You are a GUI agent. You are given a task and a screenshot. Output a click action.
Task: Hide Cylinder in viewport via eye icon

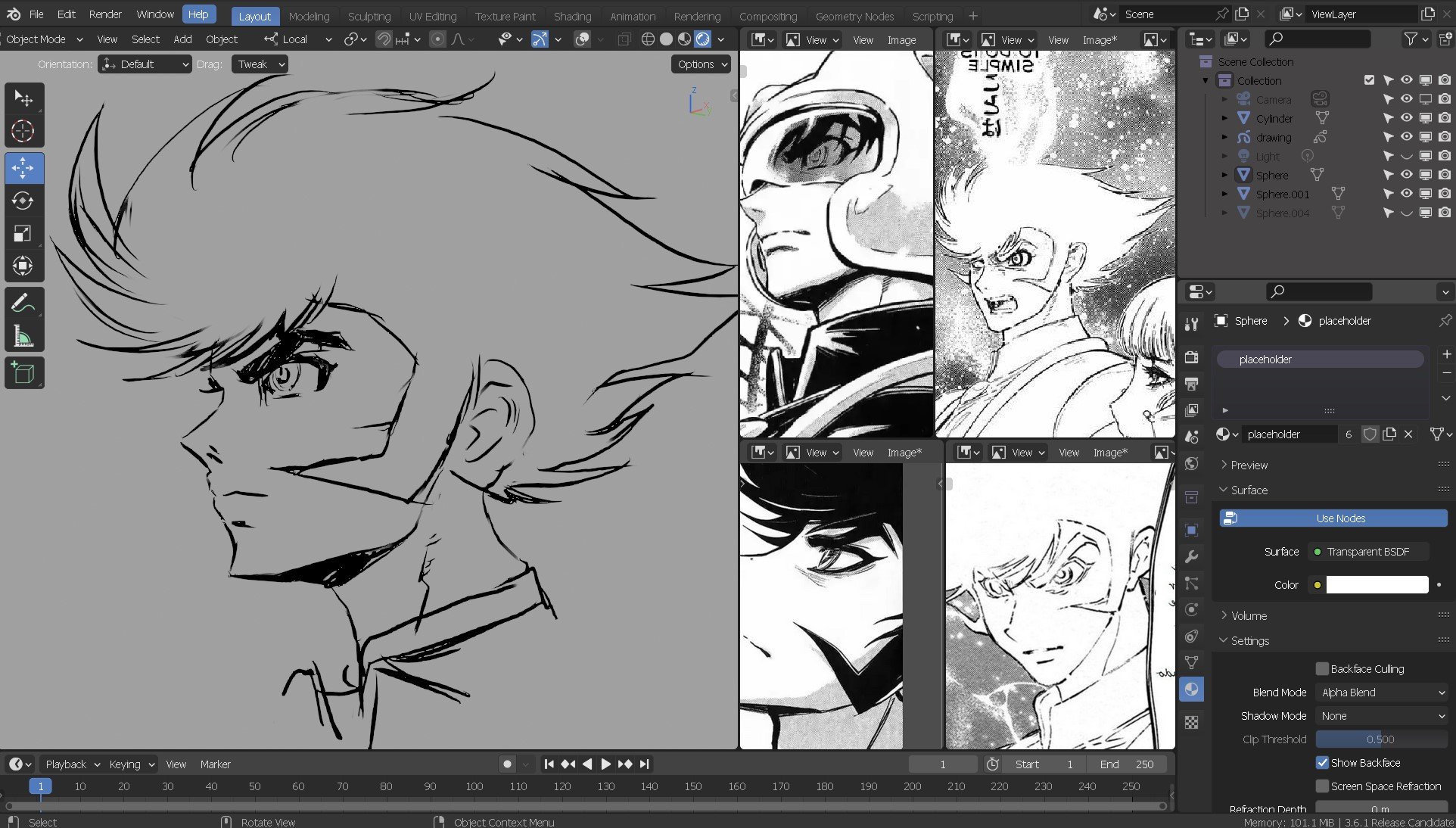coord(1406,117)
